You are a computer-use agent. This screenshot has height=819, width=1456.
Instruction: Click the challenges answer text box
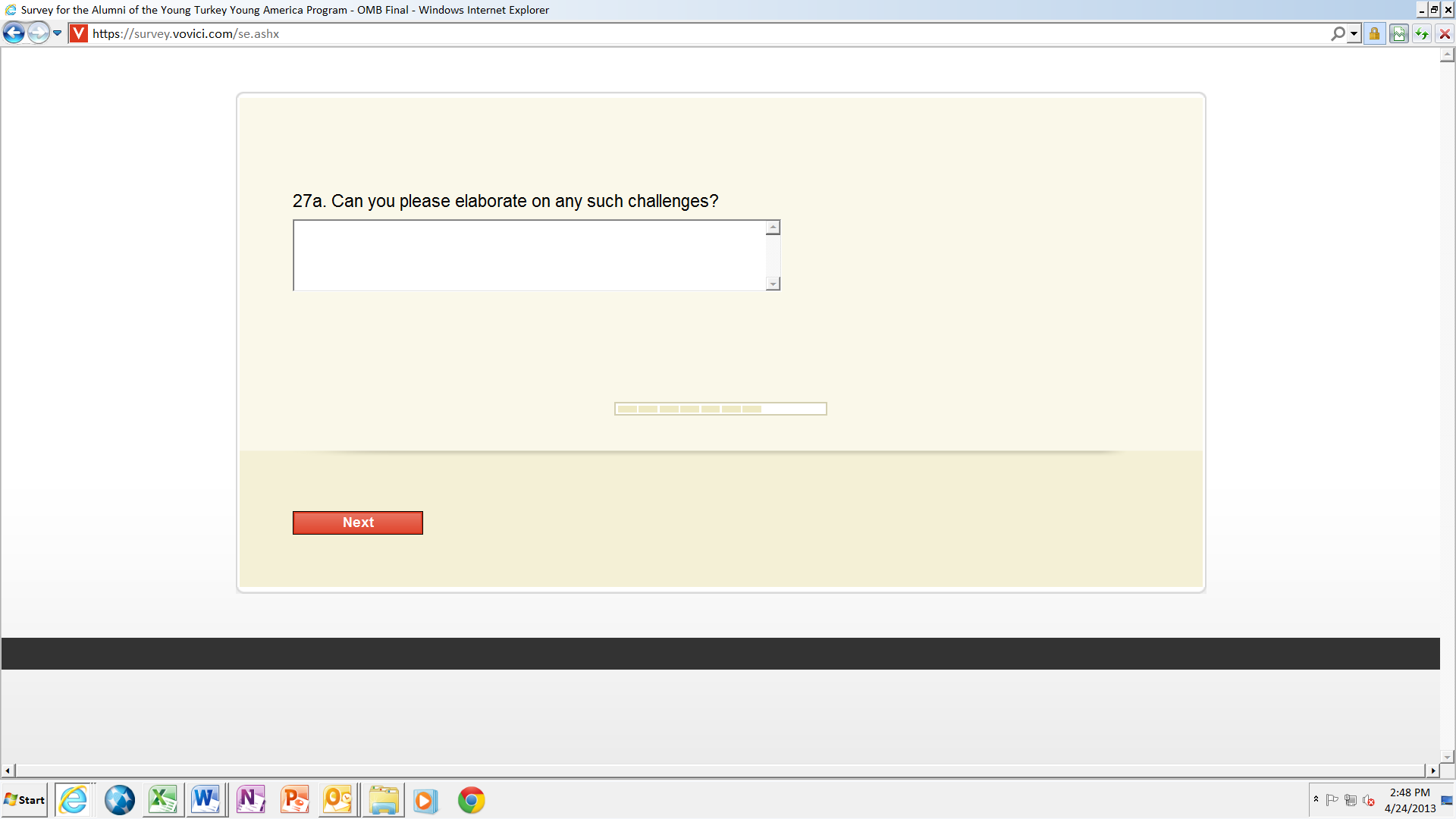[x=529, y=256]
